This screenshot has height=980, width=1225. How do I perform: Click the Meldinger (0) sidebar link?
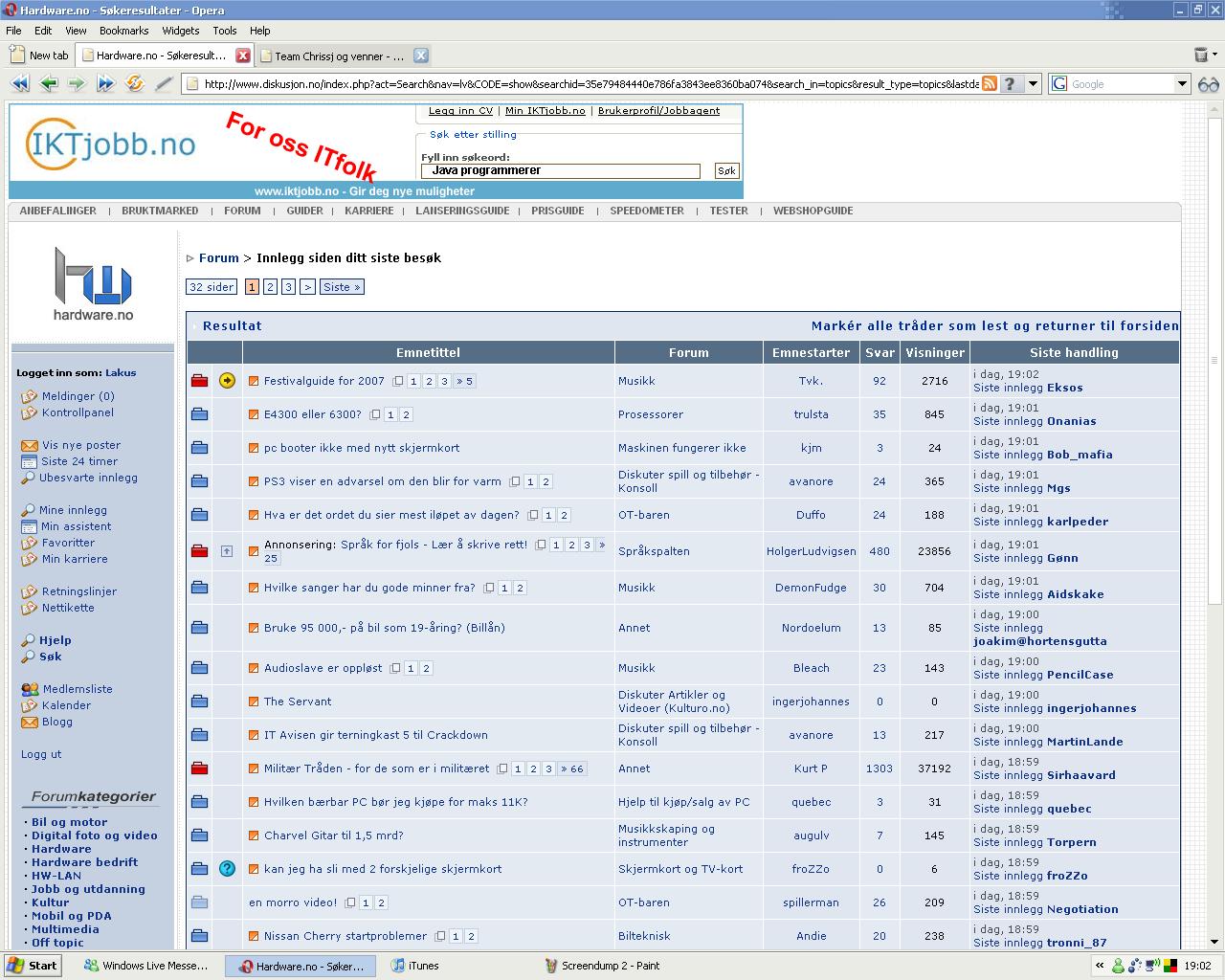78,396
